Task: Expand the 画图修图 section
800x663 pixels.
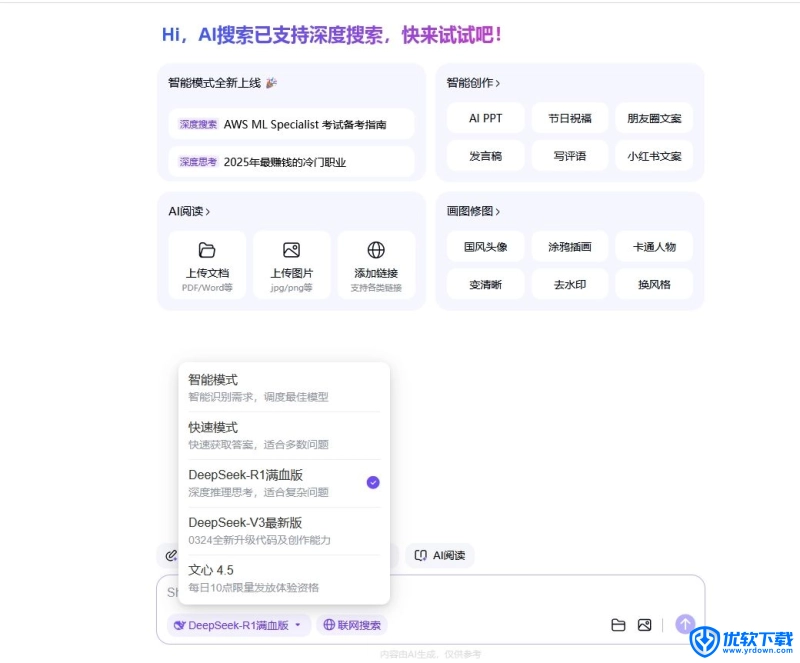Action: tap(471, 211)
